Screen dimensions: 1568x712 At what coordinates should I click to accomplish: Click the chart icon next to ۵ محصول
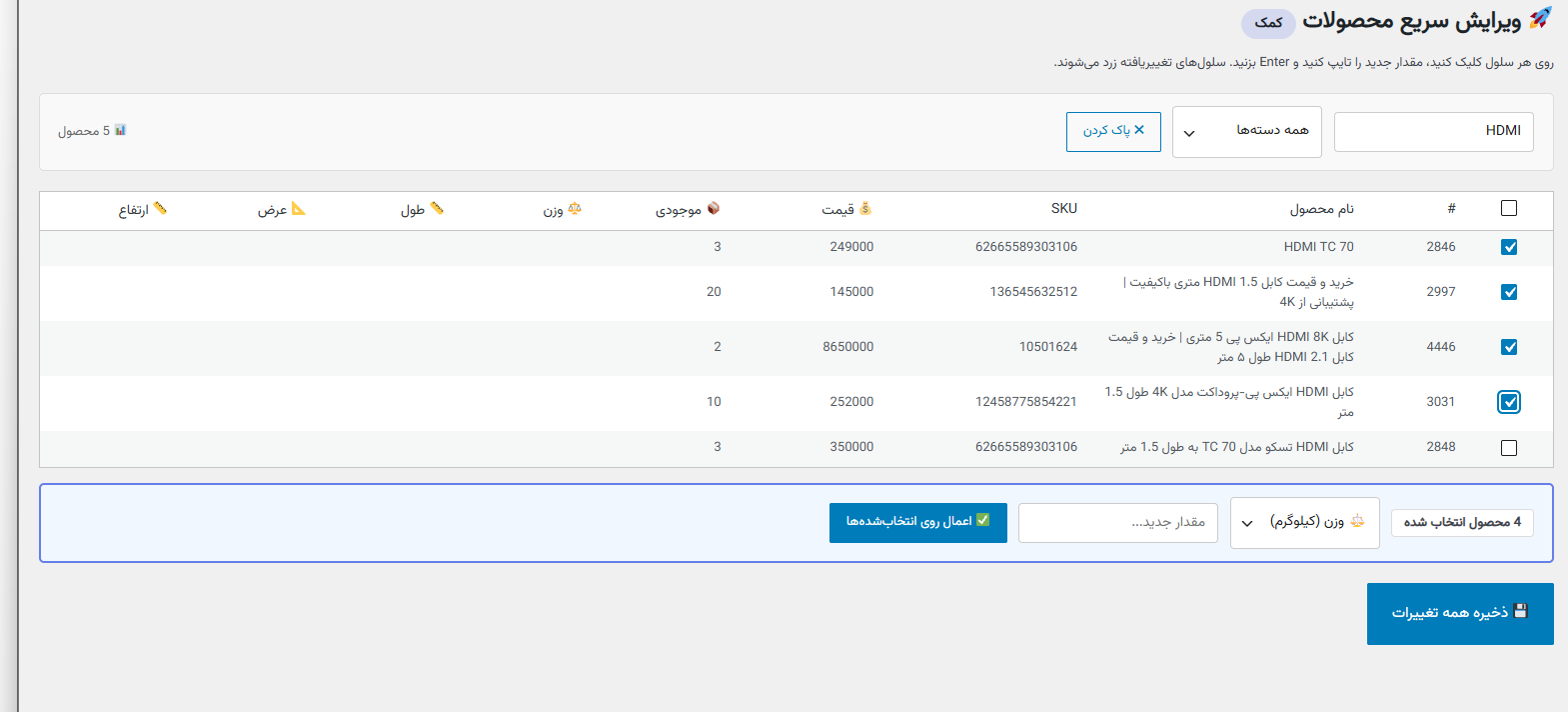(x=120, y=130)
